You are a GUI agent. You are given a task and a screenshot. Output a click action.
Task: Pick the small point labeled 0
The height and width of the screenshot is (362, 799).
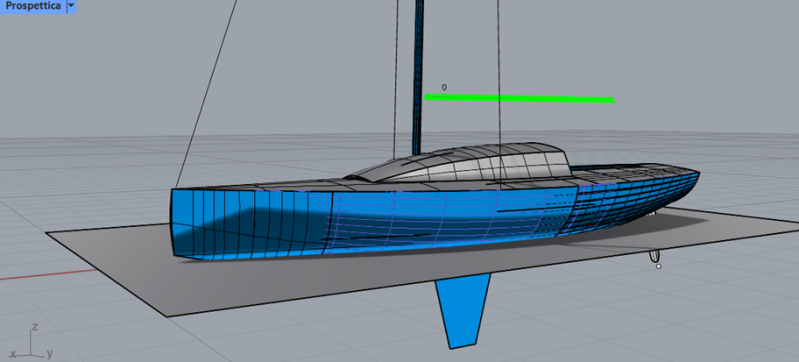(444, 87)
